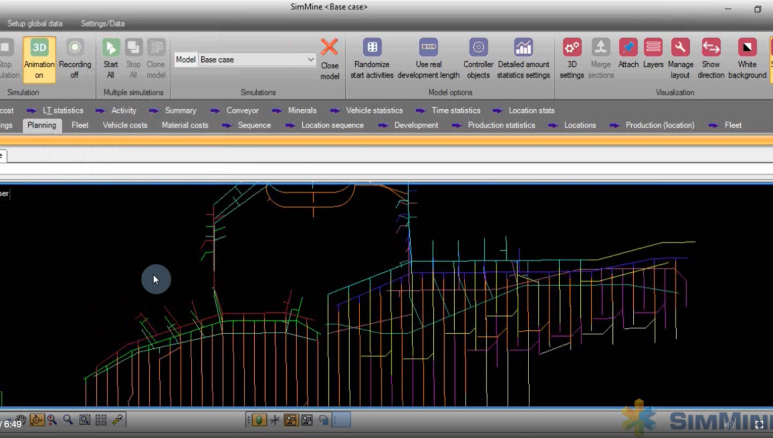773x438 pixels.
Task: Select the zoom window tool
Action: coord(85,420)
